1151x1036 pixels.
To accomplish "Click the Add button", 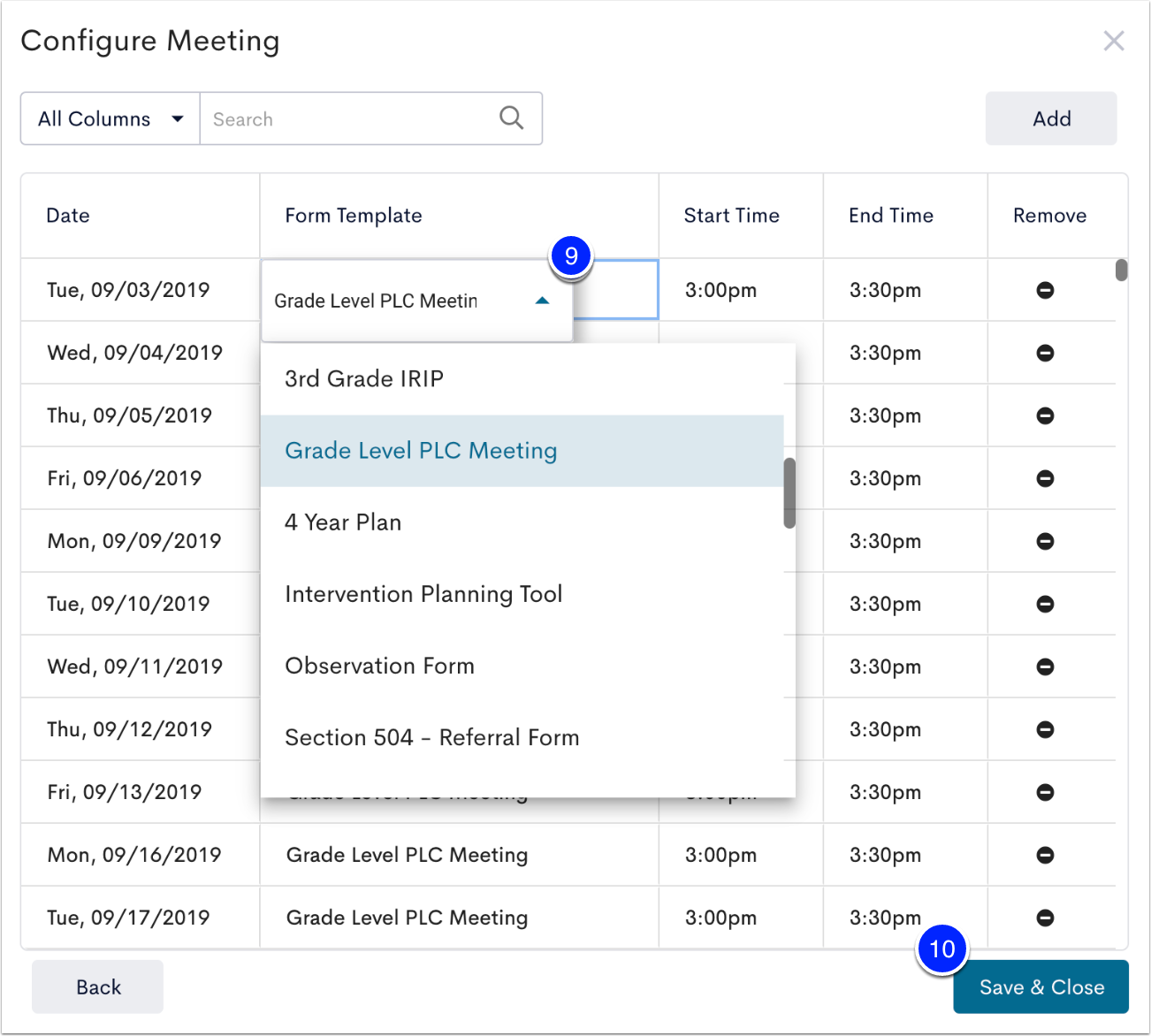I will [1051, 118].
